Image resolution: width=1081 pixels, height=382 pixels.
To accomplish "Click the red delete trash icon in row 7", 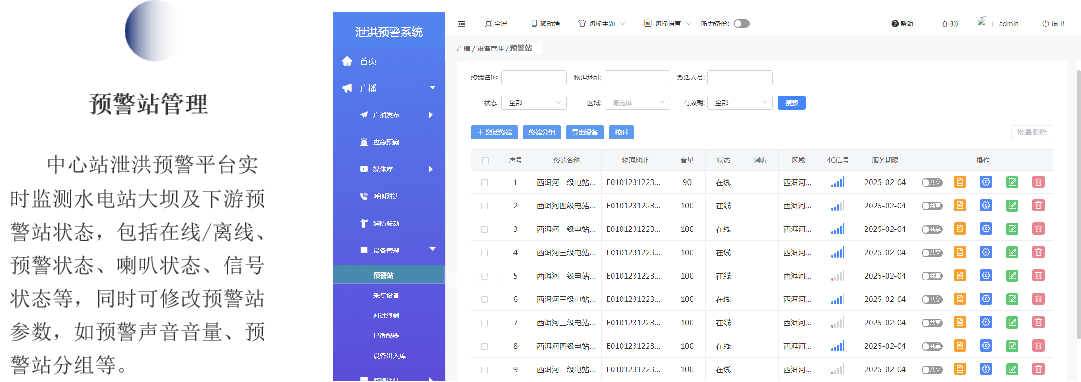I will [x=1038, y=323].
